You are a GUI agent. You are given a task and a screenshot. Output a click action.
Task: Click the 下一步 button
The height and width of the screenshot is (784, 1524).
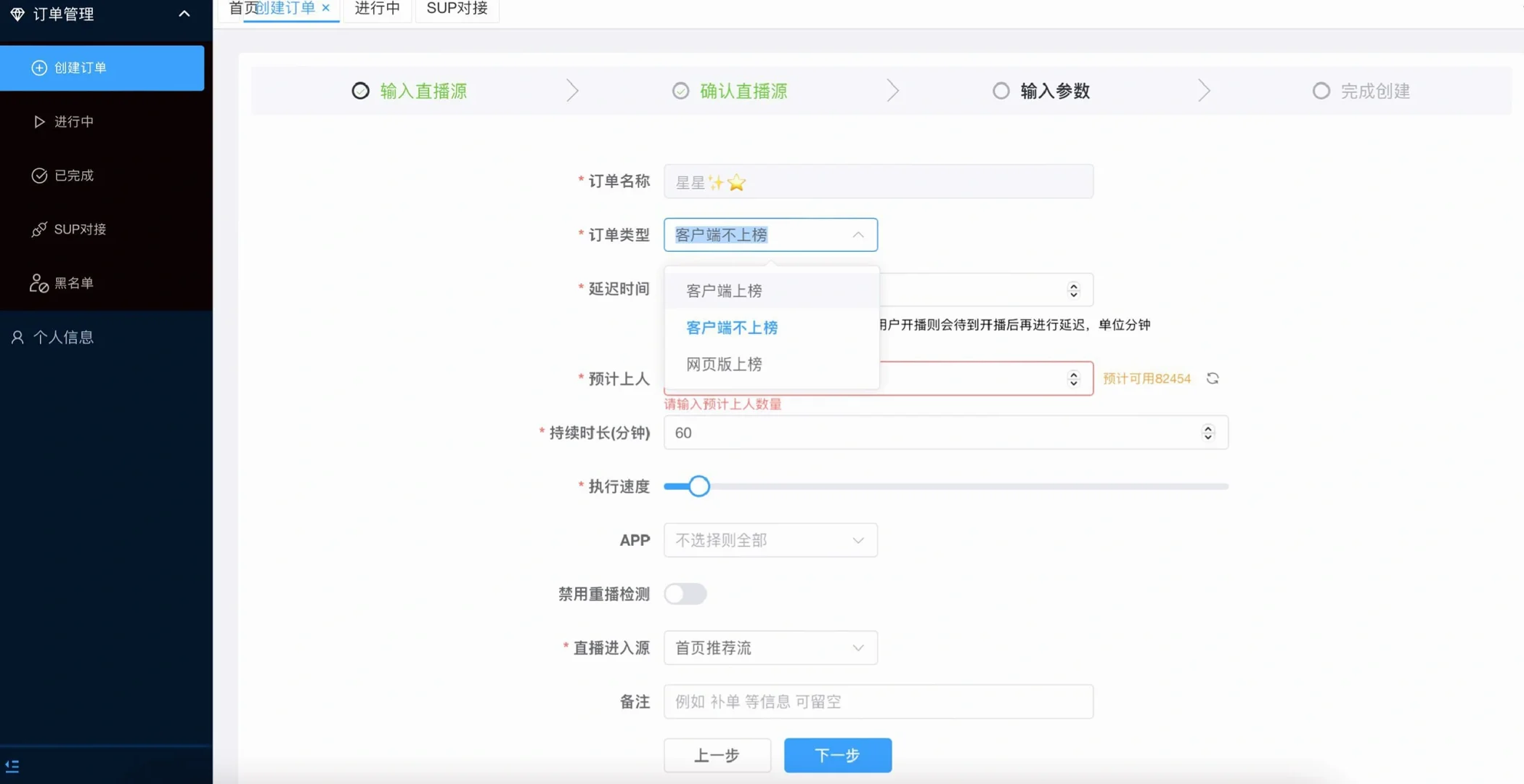[x=836, y=755]
